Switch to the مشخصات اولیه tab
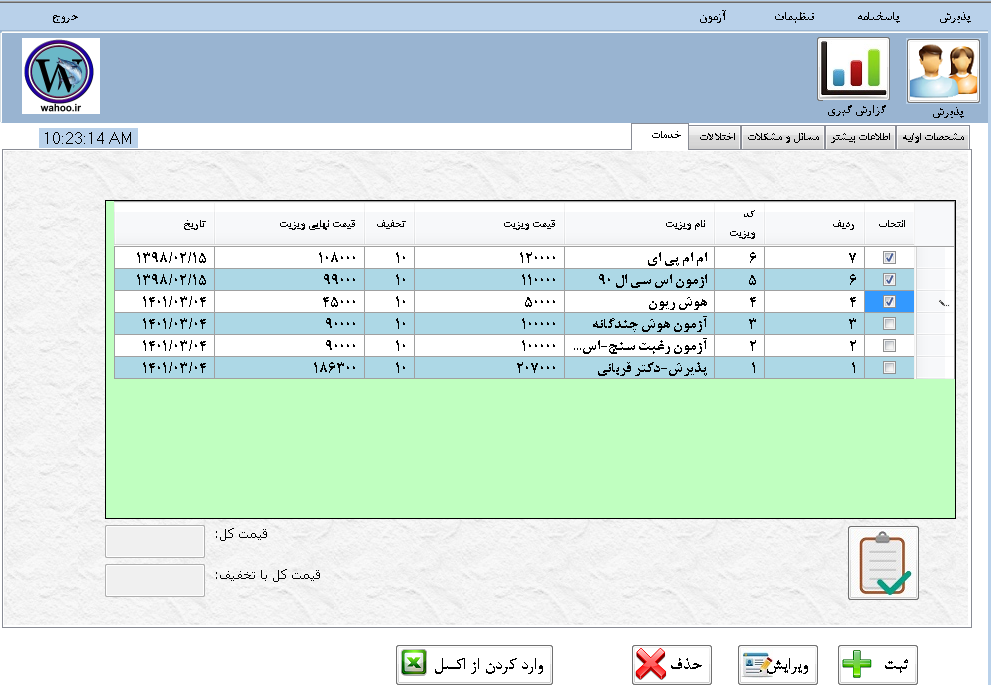This screenshot has height=685, width=991. tap(934, 137)
